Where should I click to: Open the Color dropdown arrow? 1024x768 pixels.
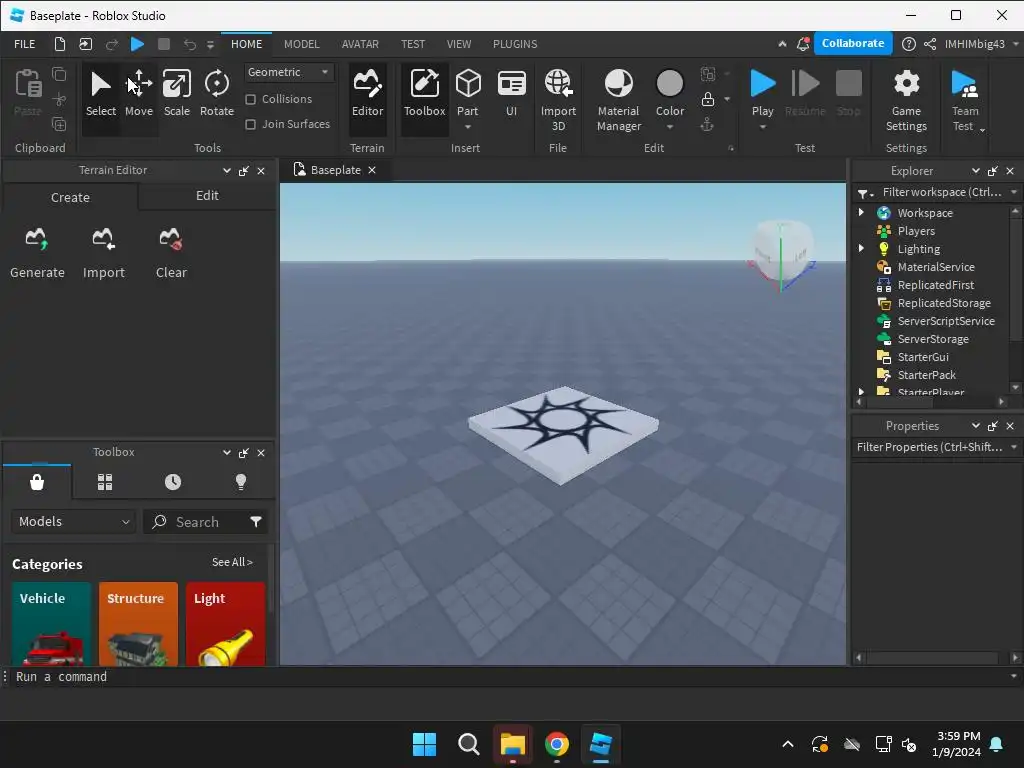click(x=669, y=127)
